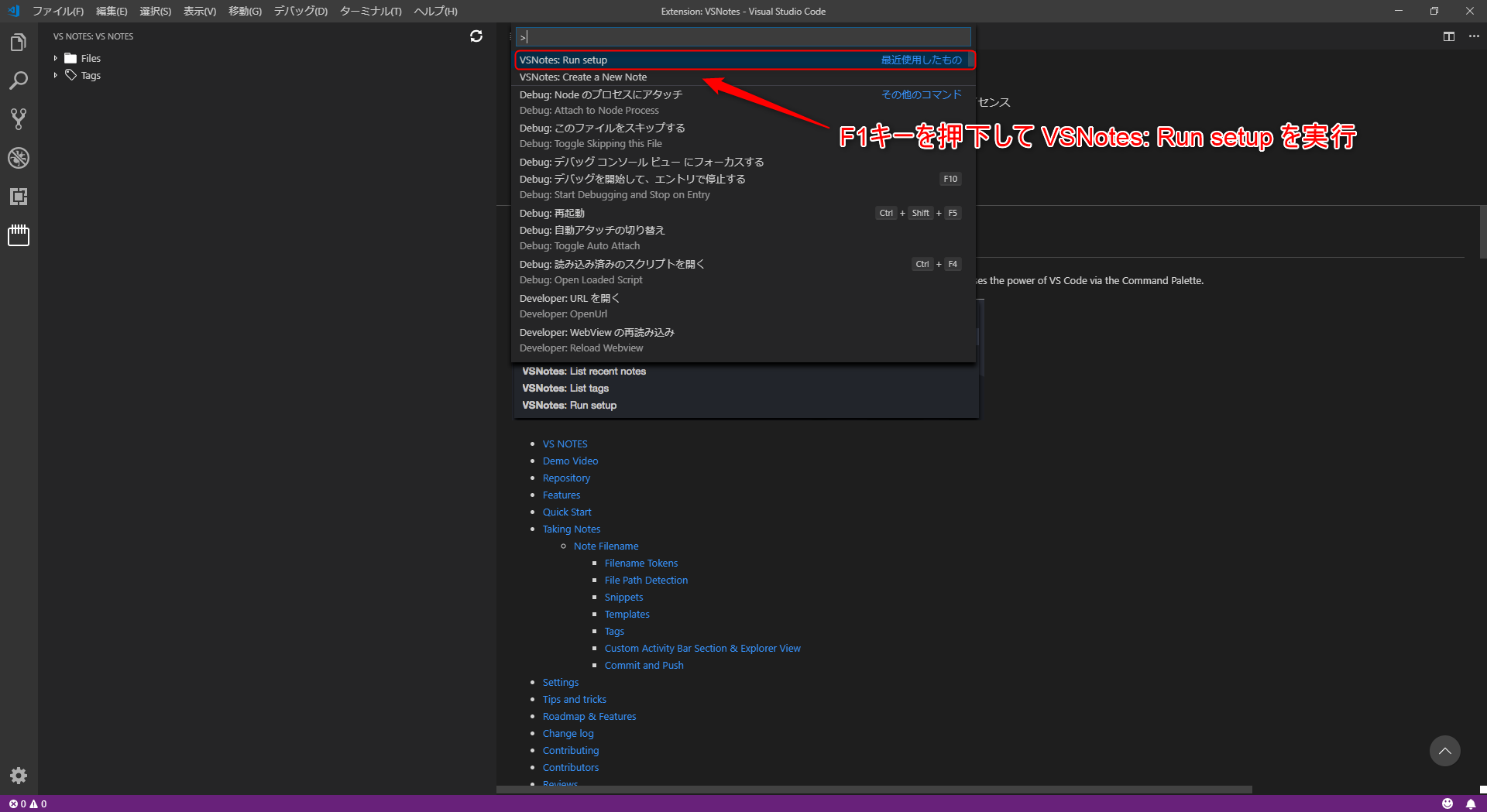Click the editor horizontal scrollbar thumb

(874, 790)
